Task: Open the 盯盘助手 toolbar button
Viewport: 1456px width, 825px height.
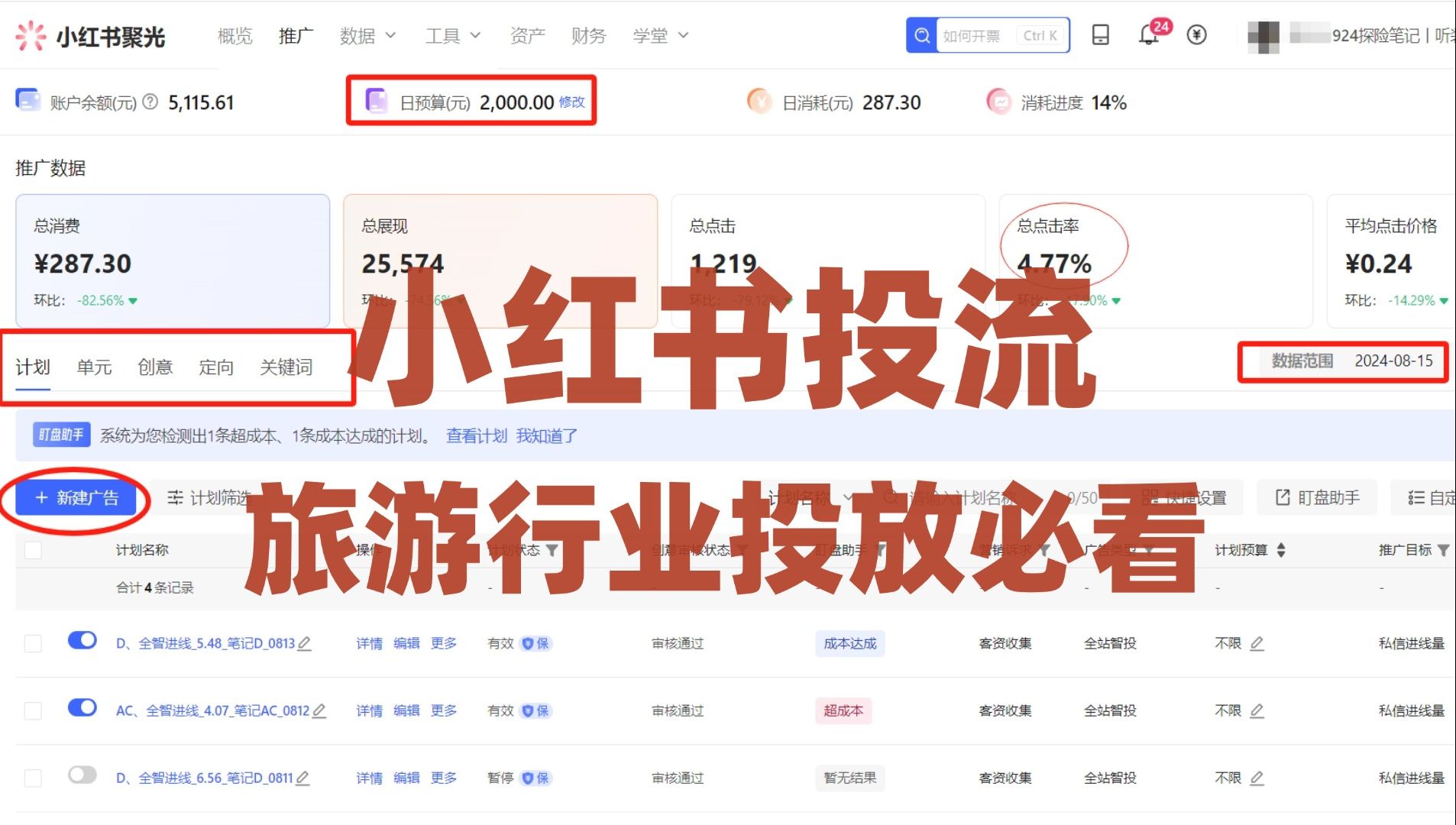Action: [1318, 498]
